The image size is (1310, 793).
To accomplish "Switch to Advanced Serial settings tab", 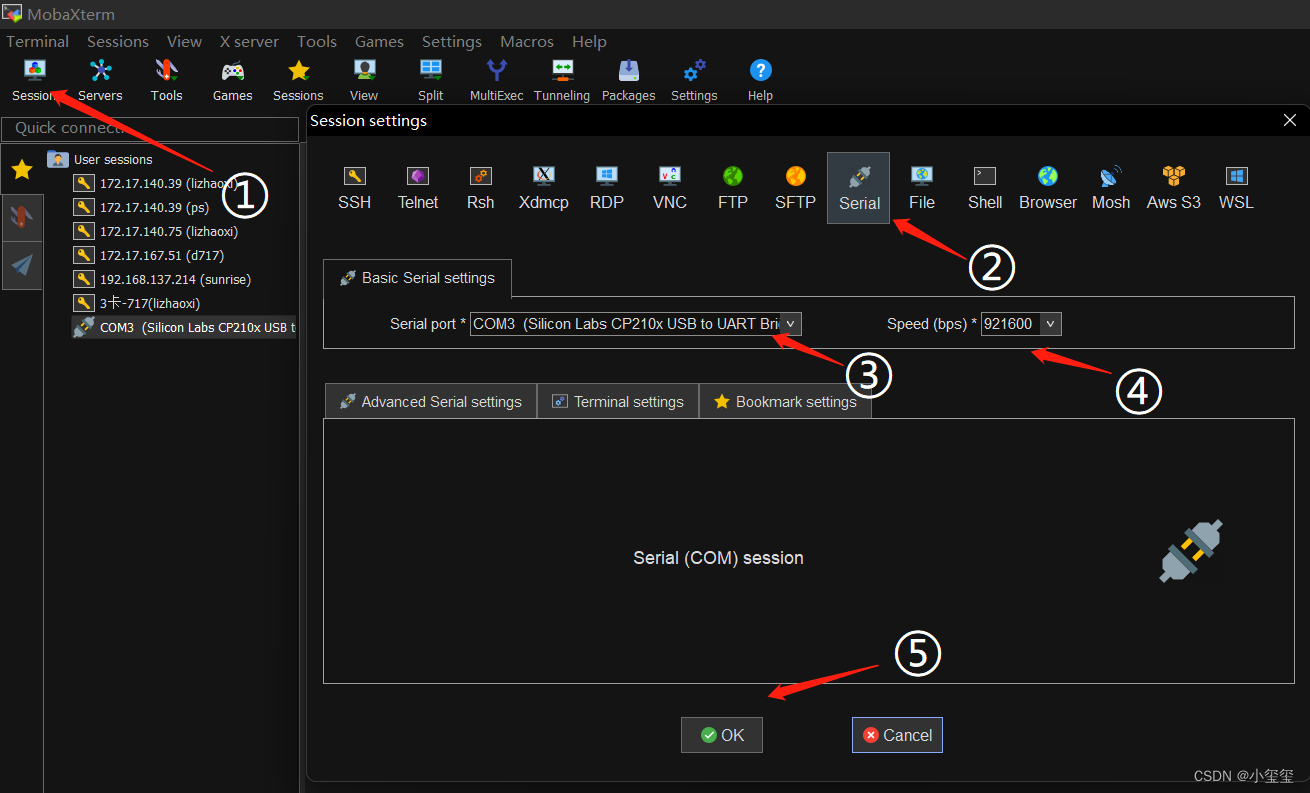I will tap(431, 401).
